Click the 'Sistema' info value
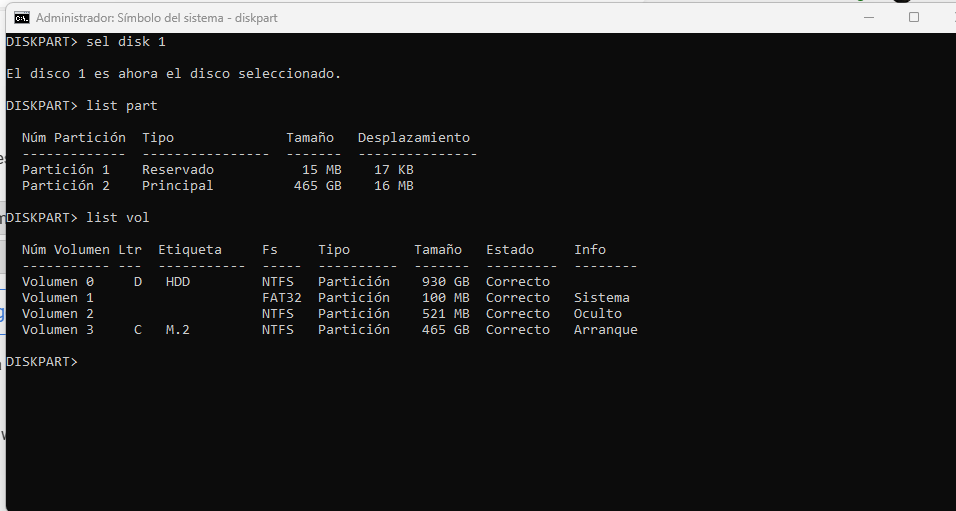 602,298
